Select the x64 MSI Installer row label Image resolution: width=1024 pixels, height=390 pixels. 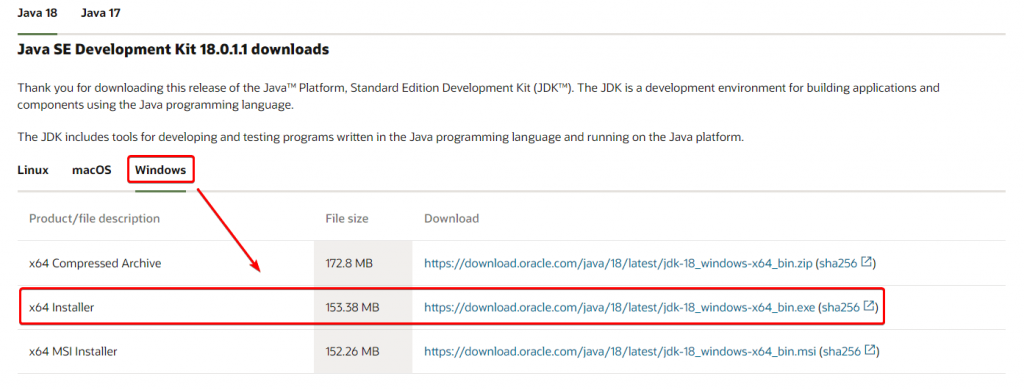point(73,351)
